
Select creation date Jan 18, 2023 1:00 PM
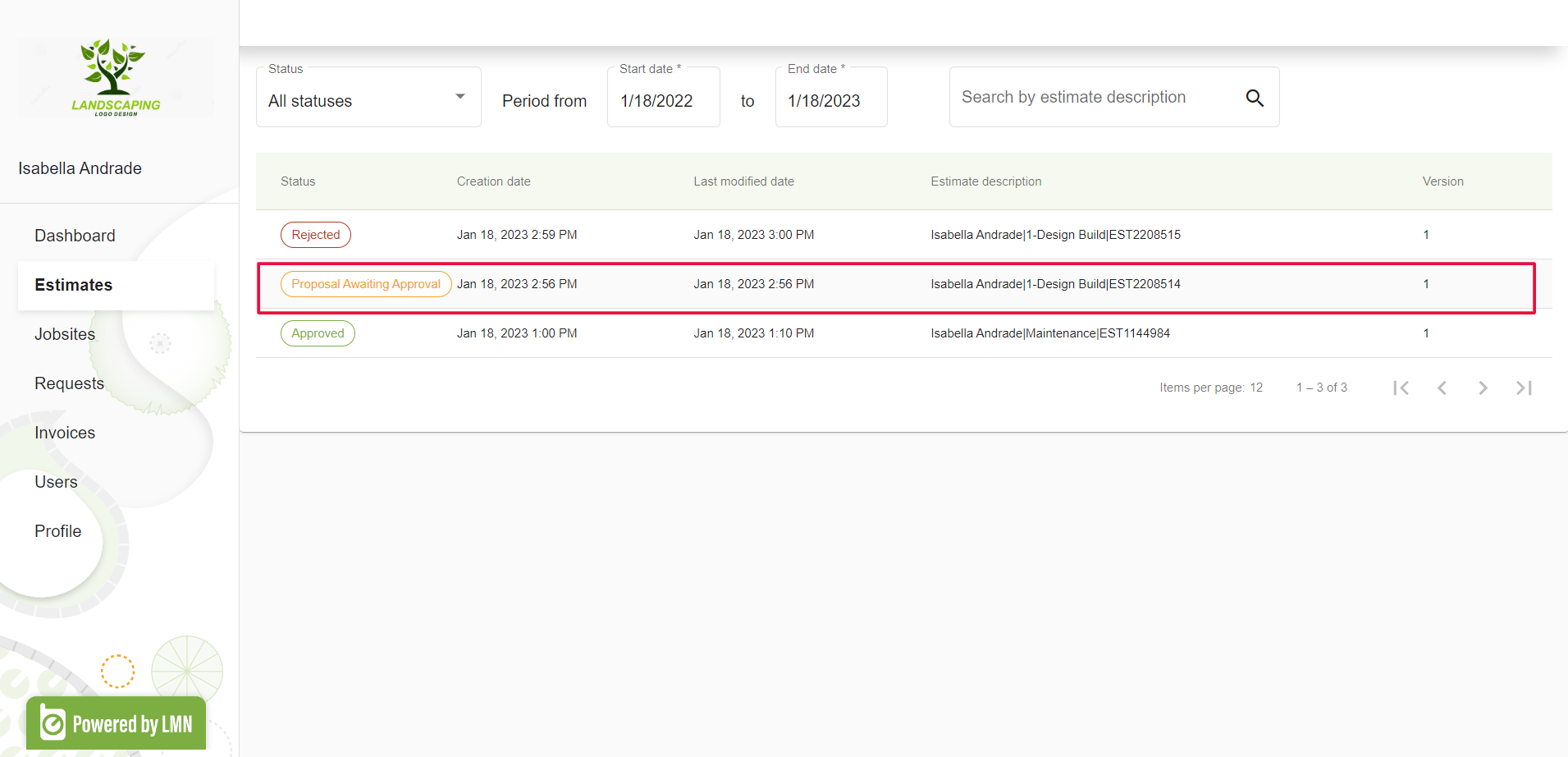point(517,333)
